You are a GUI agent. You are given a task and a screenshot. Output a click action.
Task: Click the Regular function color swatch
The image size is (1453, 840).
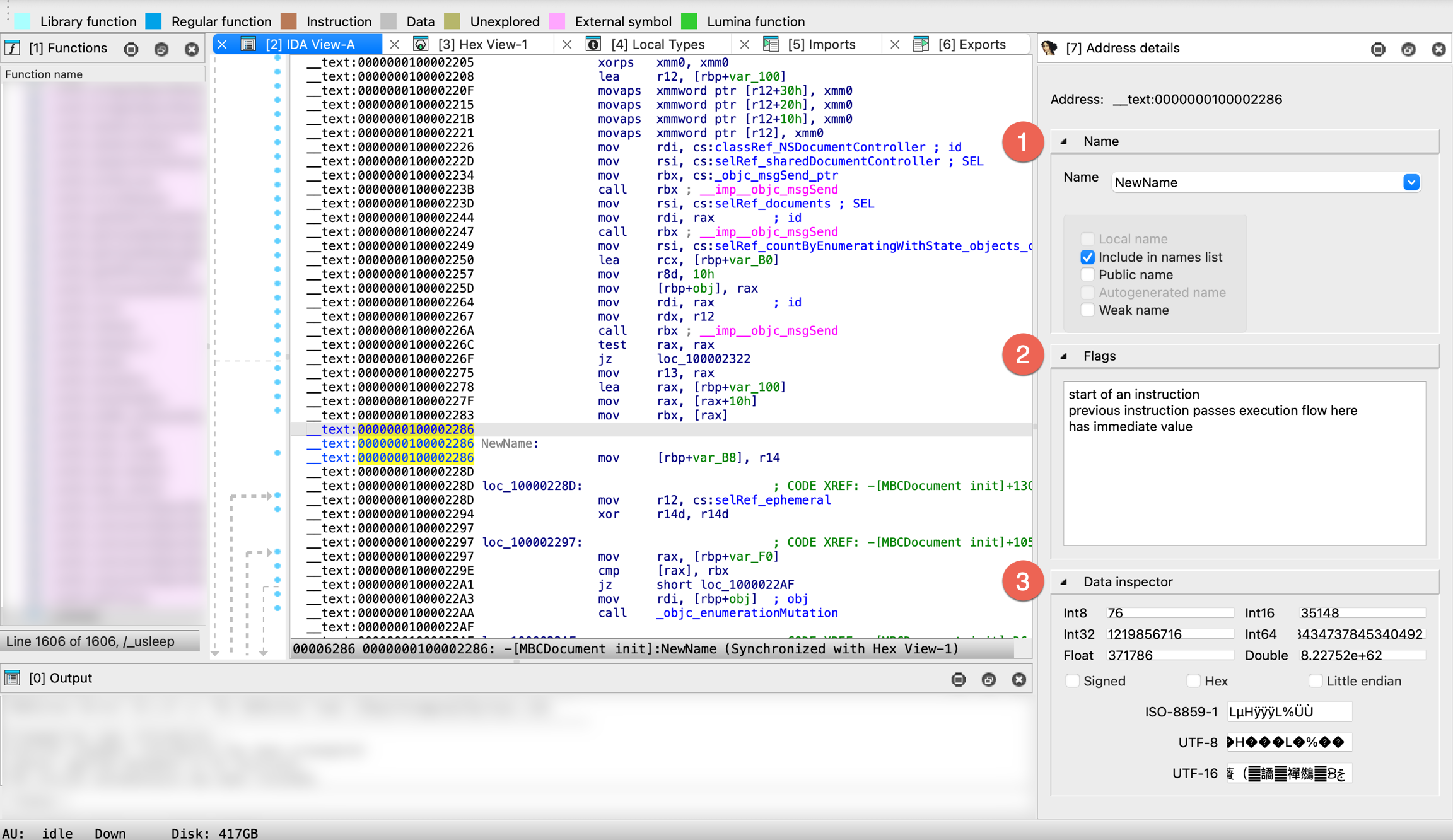tap(153, 21)
